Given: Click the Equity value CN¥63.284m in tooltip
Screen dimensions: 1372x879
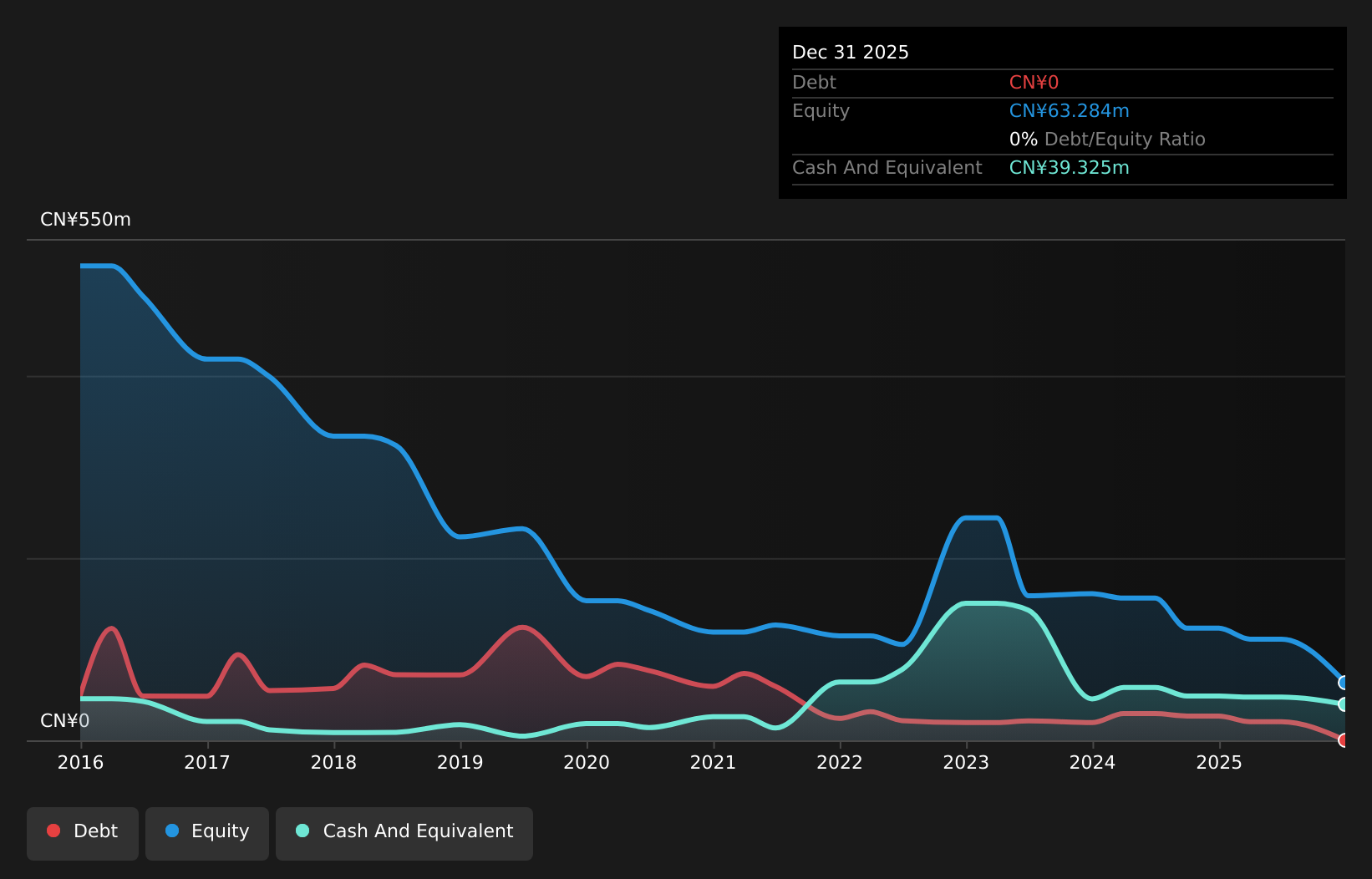Looking at the screenshot, I should click(x=1069, y=111).
